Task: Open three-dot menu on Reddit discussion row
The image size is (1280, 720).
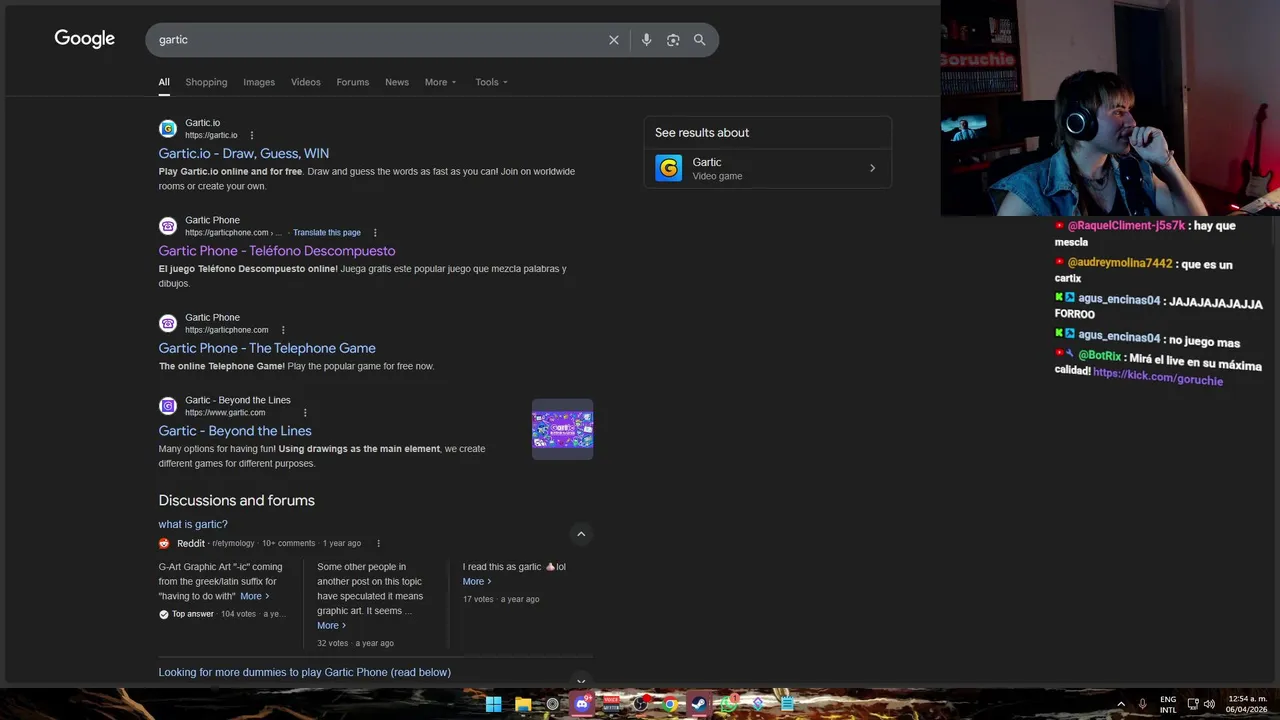Action: [x=378, y=543]
